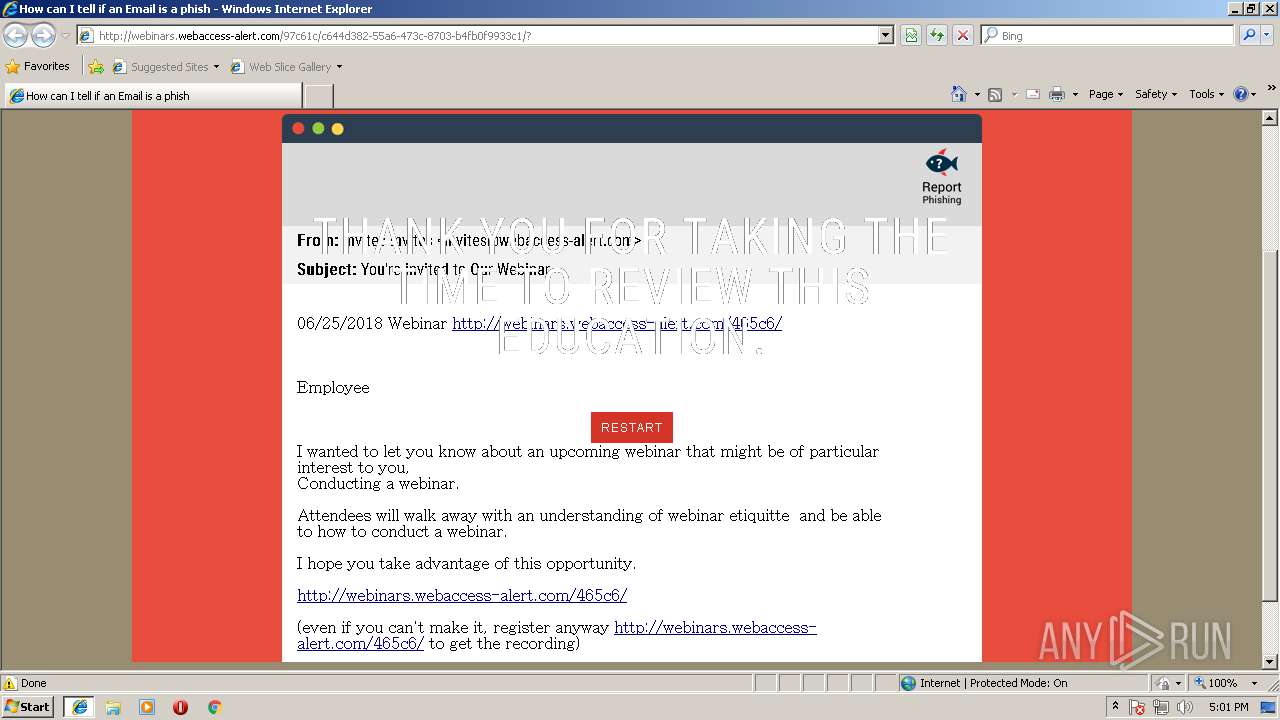Show hidden tray icons arrow
This screenshot has width=1280, height=720.
point(1116,706)
